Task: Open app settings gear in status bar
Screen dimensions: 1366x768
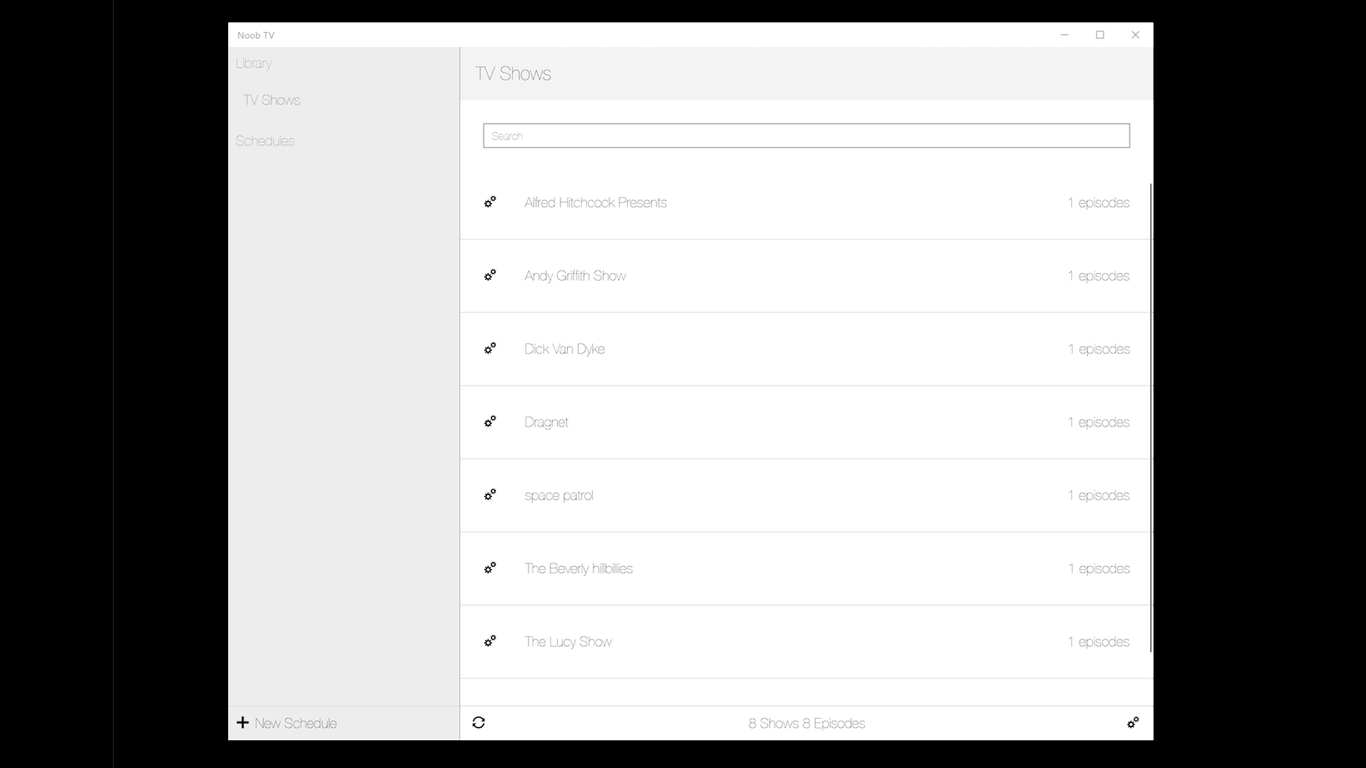Action: pos(1133,722)
